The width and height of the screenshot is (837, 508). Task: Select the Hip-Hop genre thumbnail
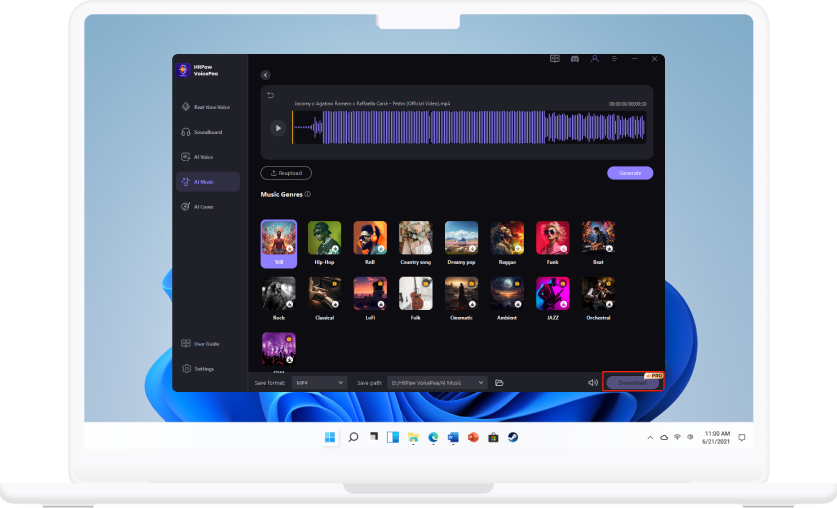(x=324, y=238)
